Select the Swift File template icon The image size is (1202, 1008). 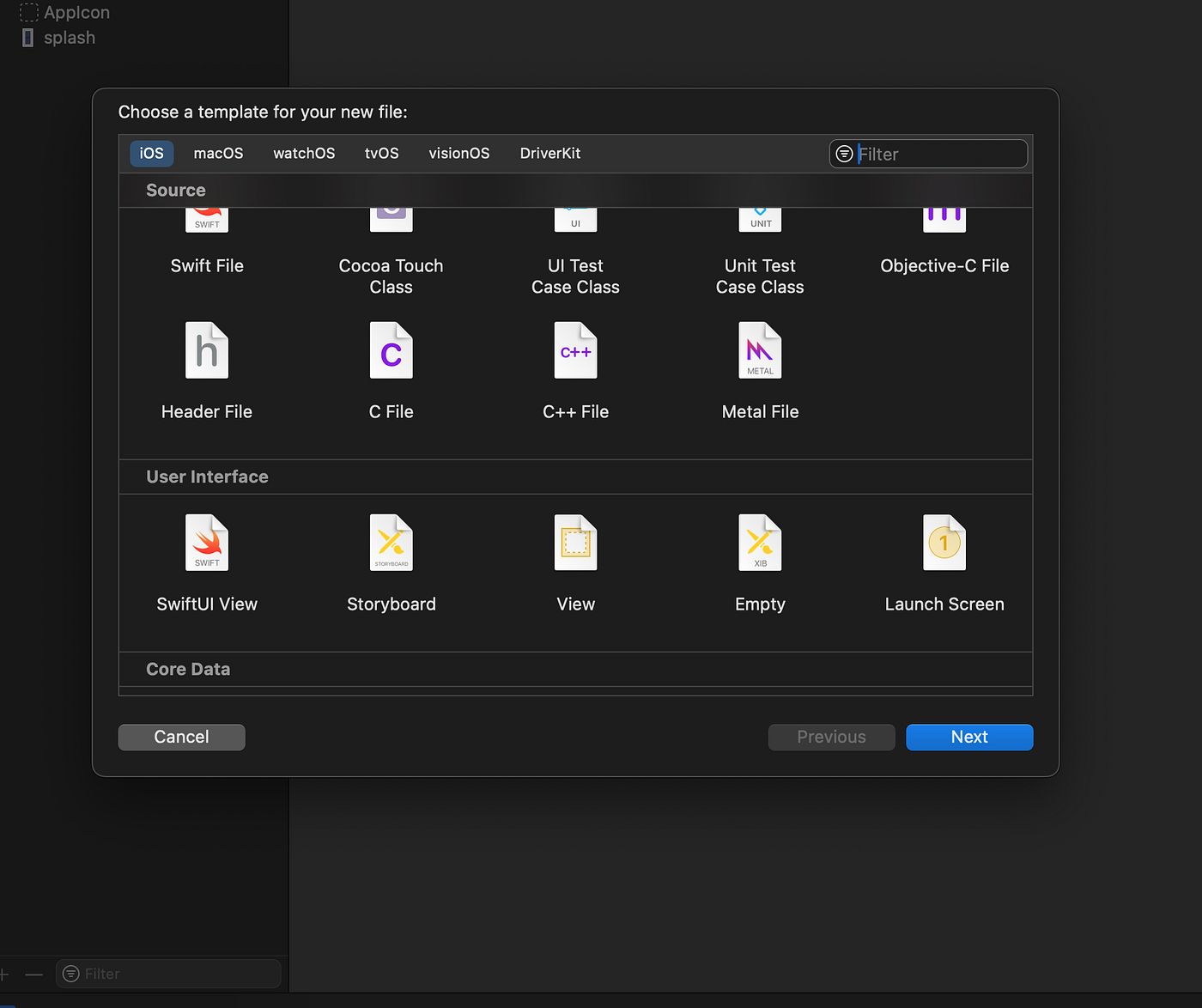point(207,220)
